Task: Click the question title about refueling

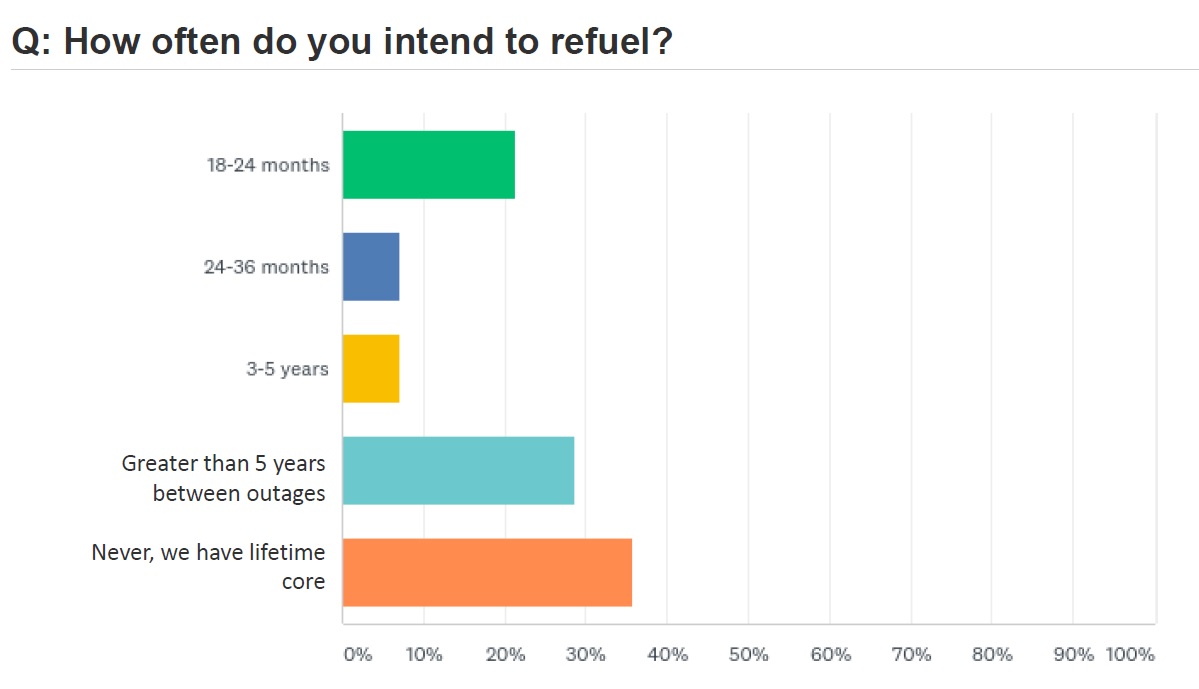Action: tap(341, 43)
